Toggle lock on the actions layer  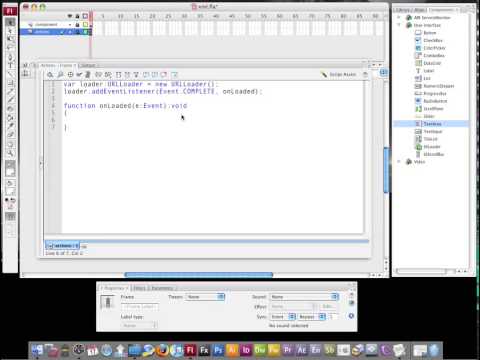pos(77,32)
